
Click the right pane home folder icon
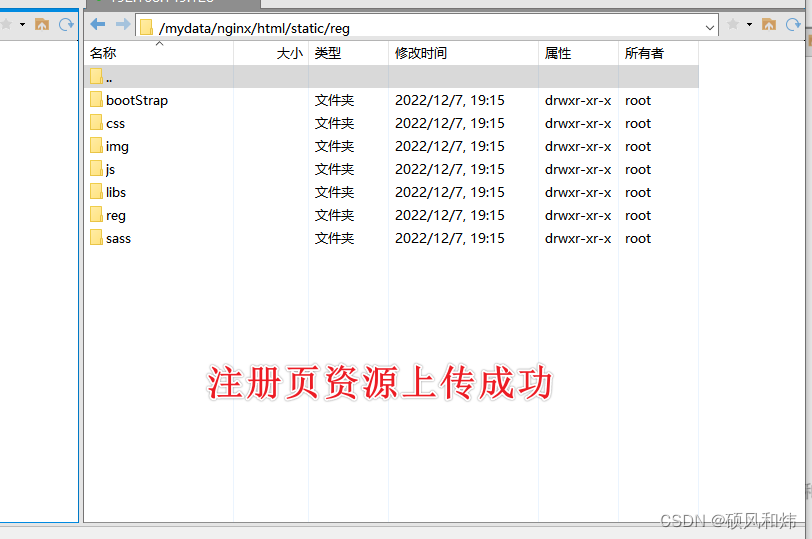[769, 24]
